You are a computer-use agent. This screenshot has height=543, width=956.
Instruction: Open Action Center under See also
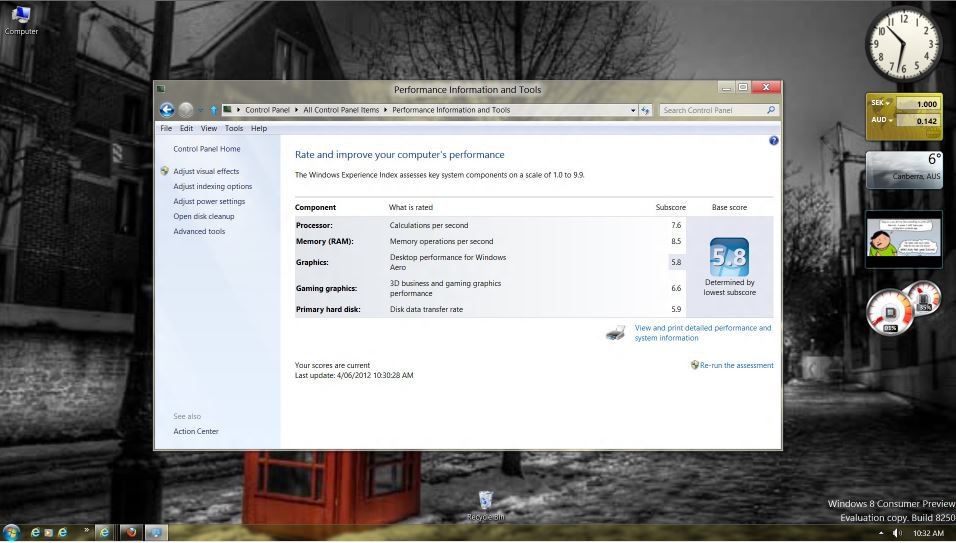point(196,431)
